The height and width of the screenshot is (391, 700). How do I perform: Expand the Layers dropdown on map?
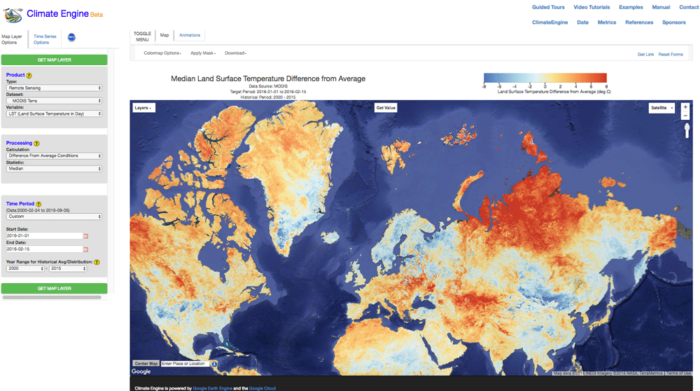point(143,108)
